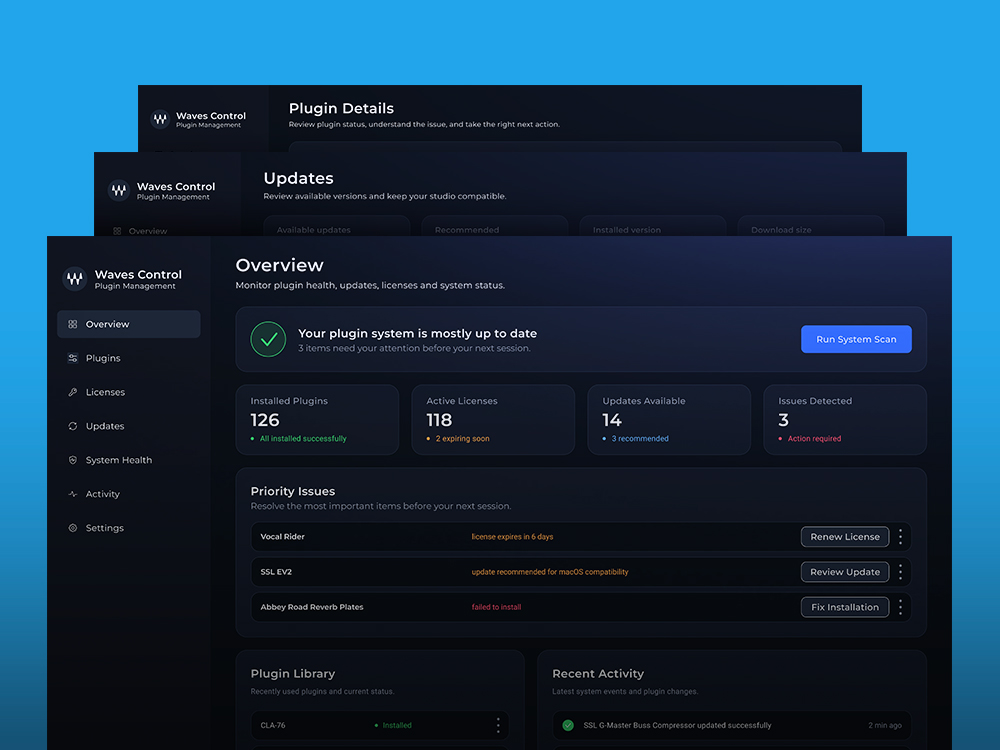Click '3 recommended' status text
The image size is (1000, 750).
point(640,439)
